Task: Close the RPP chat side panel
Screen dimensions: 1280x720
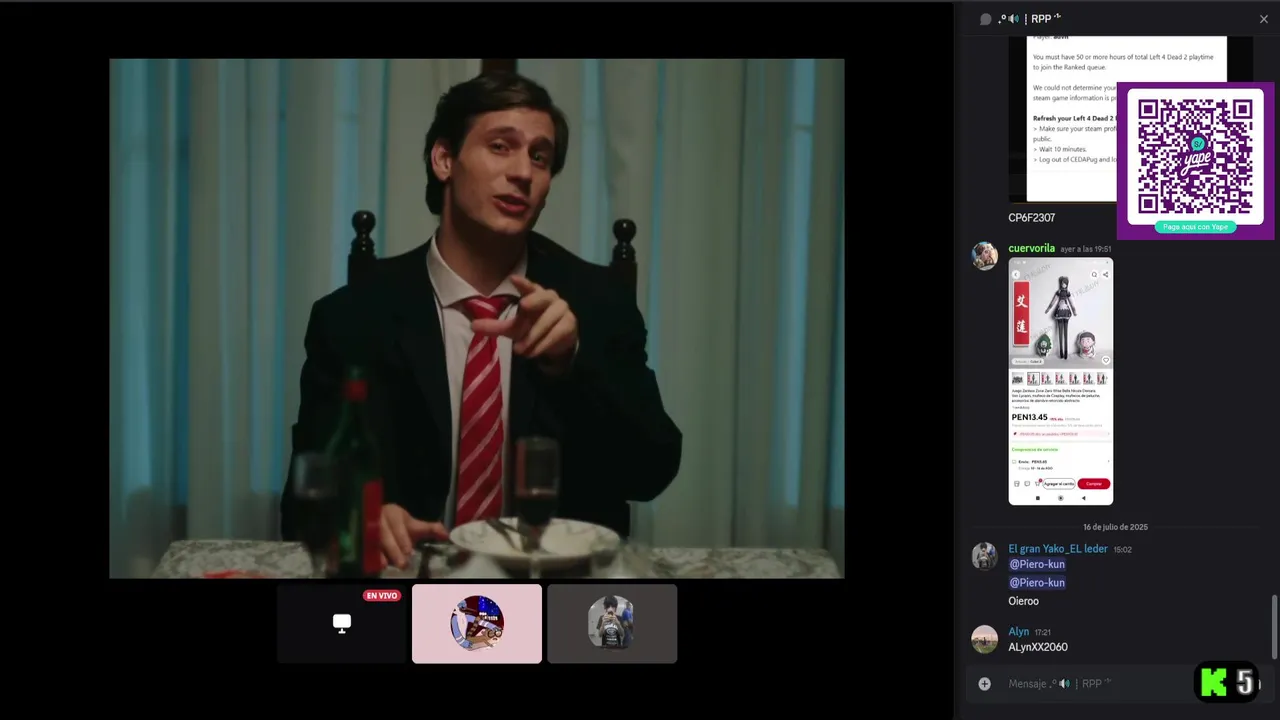Action: (1263, 19)
